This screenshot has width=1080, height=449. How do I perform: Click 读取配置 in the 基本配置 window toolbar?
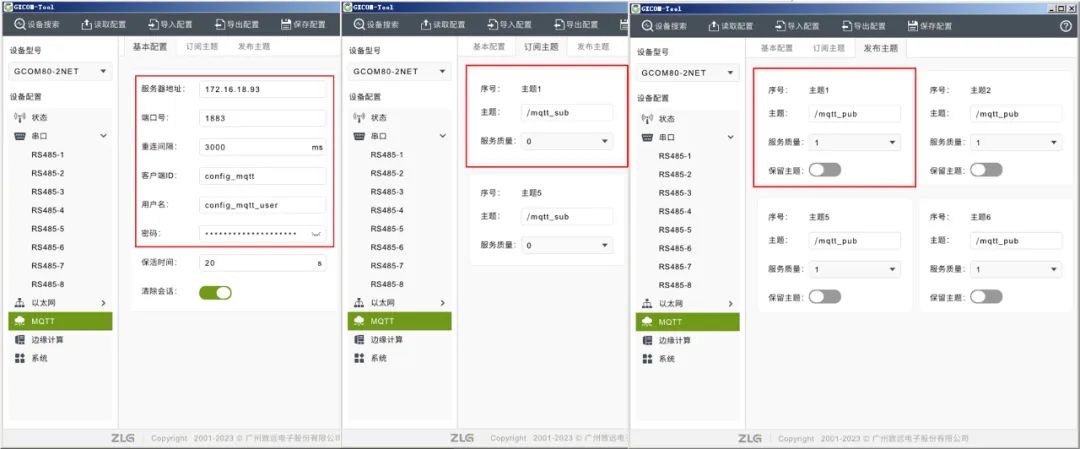coord(103,24)
